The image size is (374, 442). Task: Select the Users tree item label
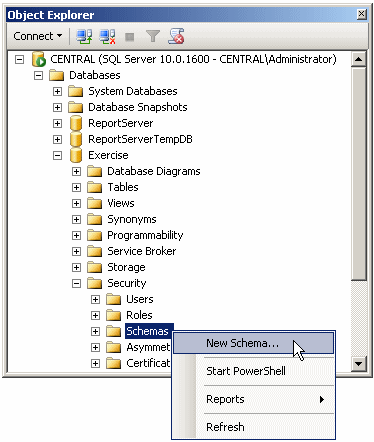click(x=140, y=299)
